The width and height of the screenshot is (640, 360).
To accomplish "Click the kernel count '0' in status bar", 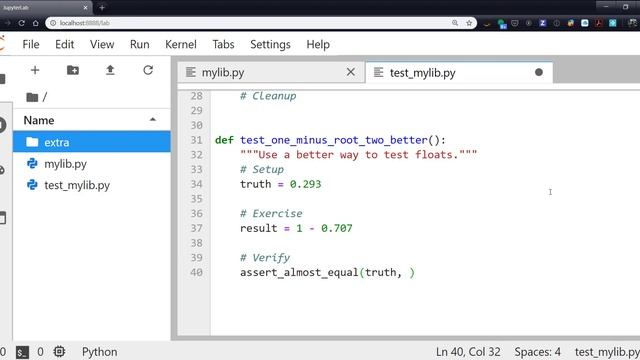I will (40, 352).
